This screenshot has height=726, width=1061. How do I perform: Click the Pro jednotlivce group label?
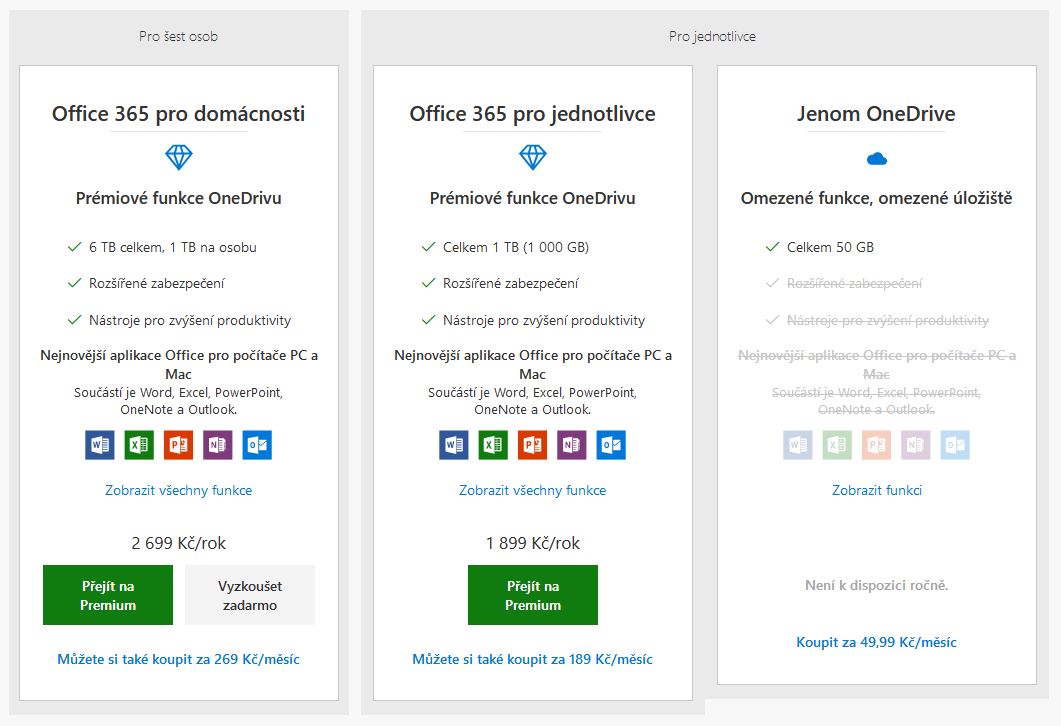tap(712, 37)
